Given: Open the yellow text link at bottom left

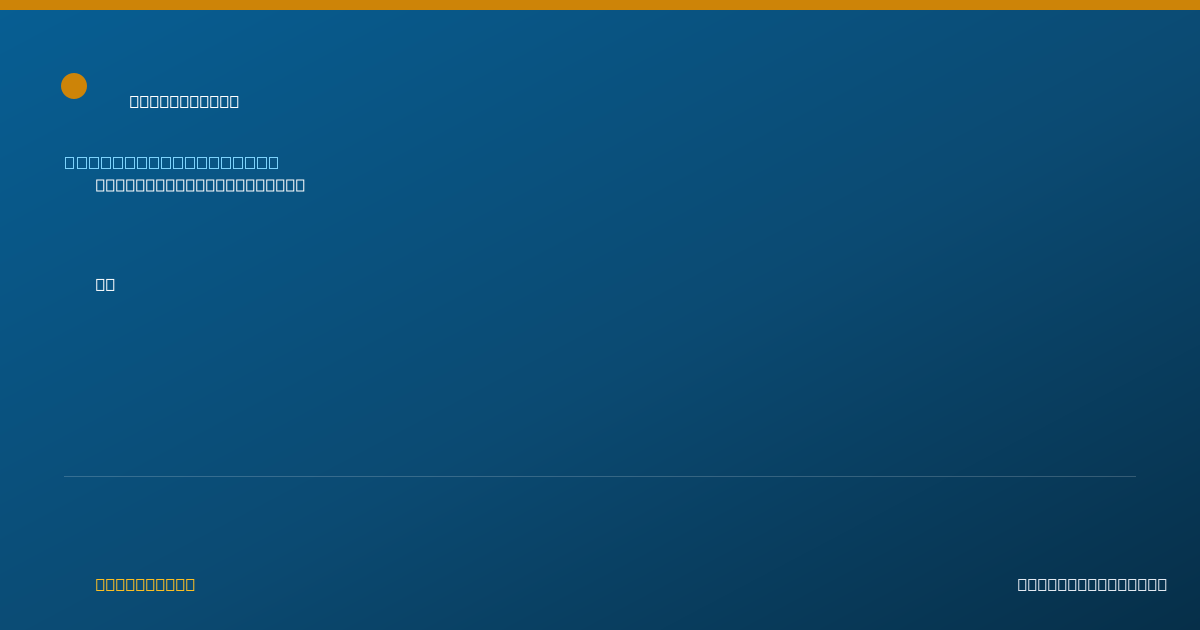Looking at the screenshot, I should 145,584.
